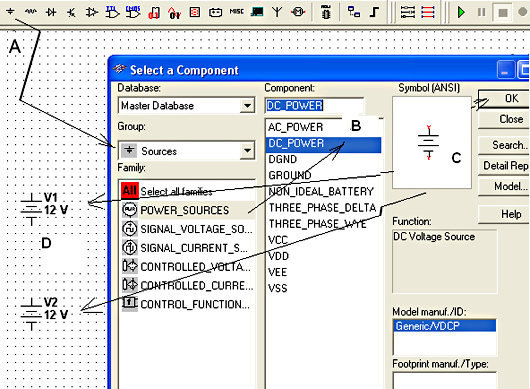Click the black ladder diagram rungs icon
This screenshot has width=530, height=389.
click(408, 12)
